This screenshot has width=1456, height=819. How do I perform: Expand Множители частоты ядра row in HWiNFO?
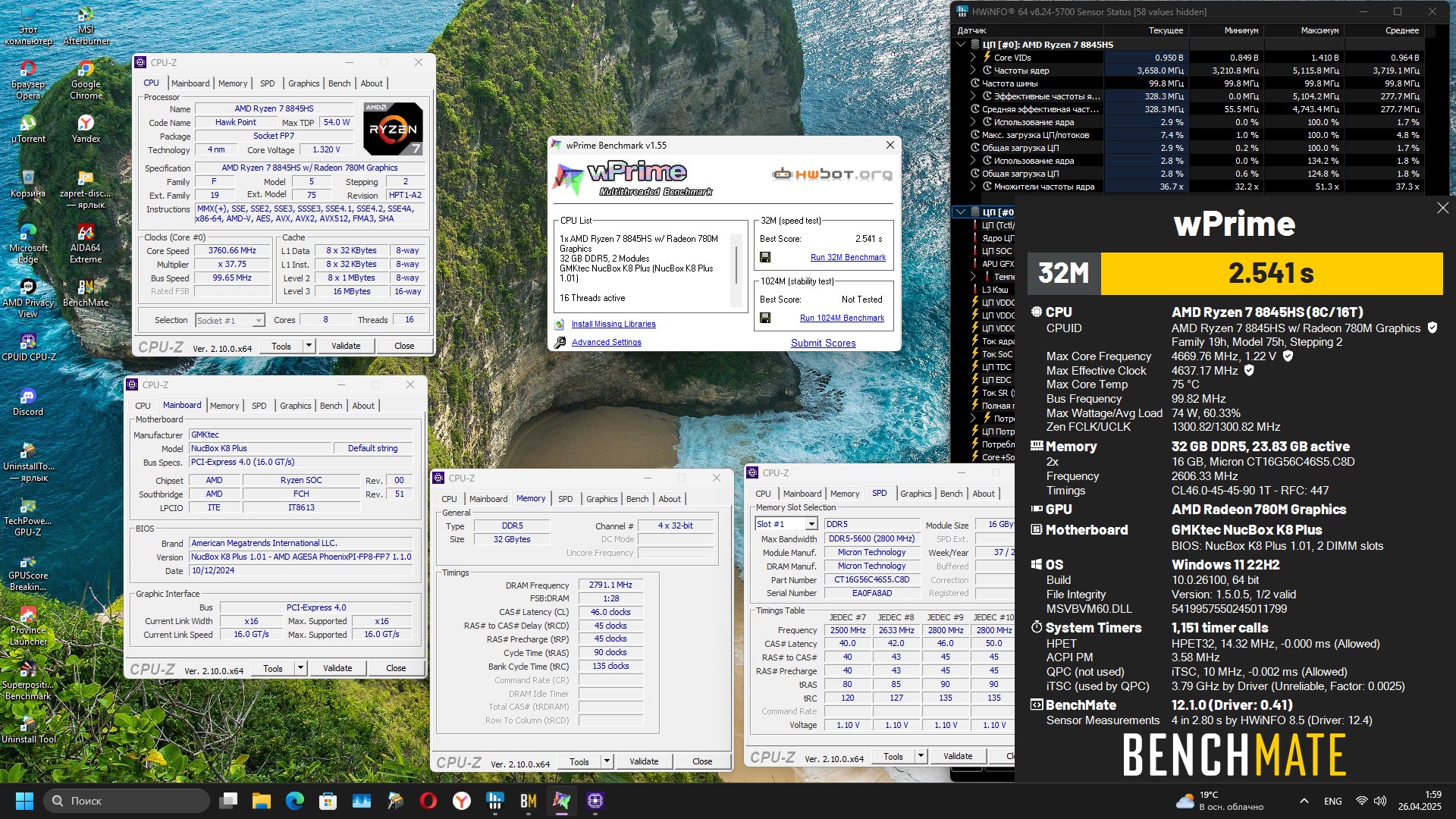click(974, 186)
